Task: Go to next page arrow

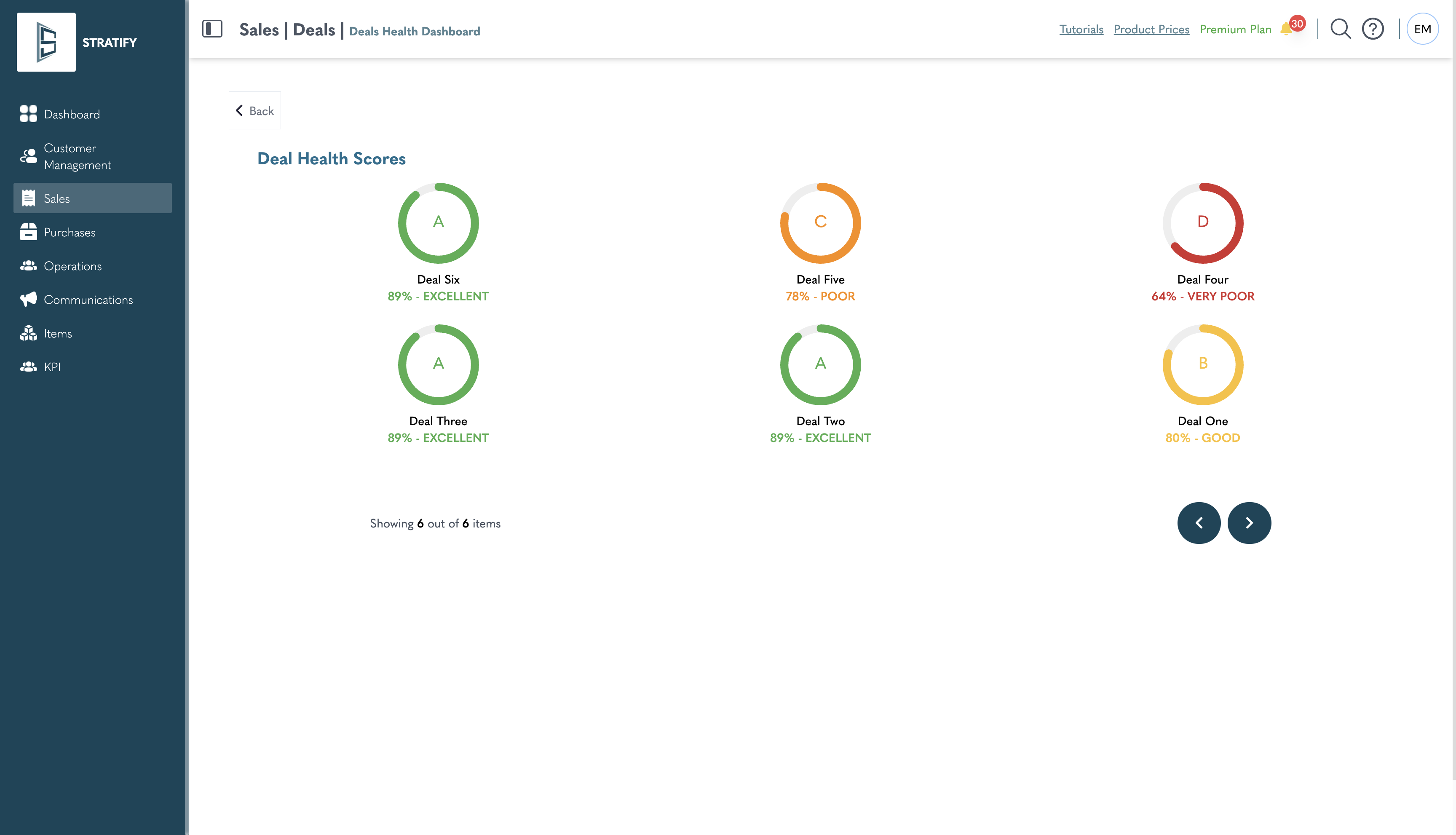Action: (1249, 523)
